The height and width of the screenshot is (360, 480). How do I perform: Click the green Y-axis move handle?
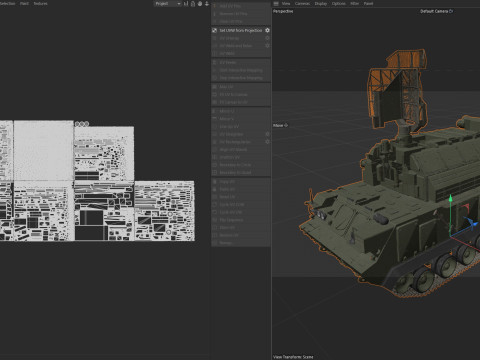(x=450, y=199)
